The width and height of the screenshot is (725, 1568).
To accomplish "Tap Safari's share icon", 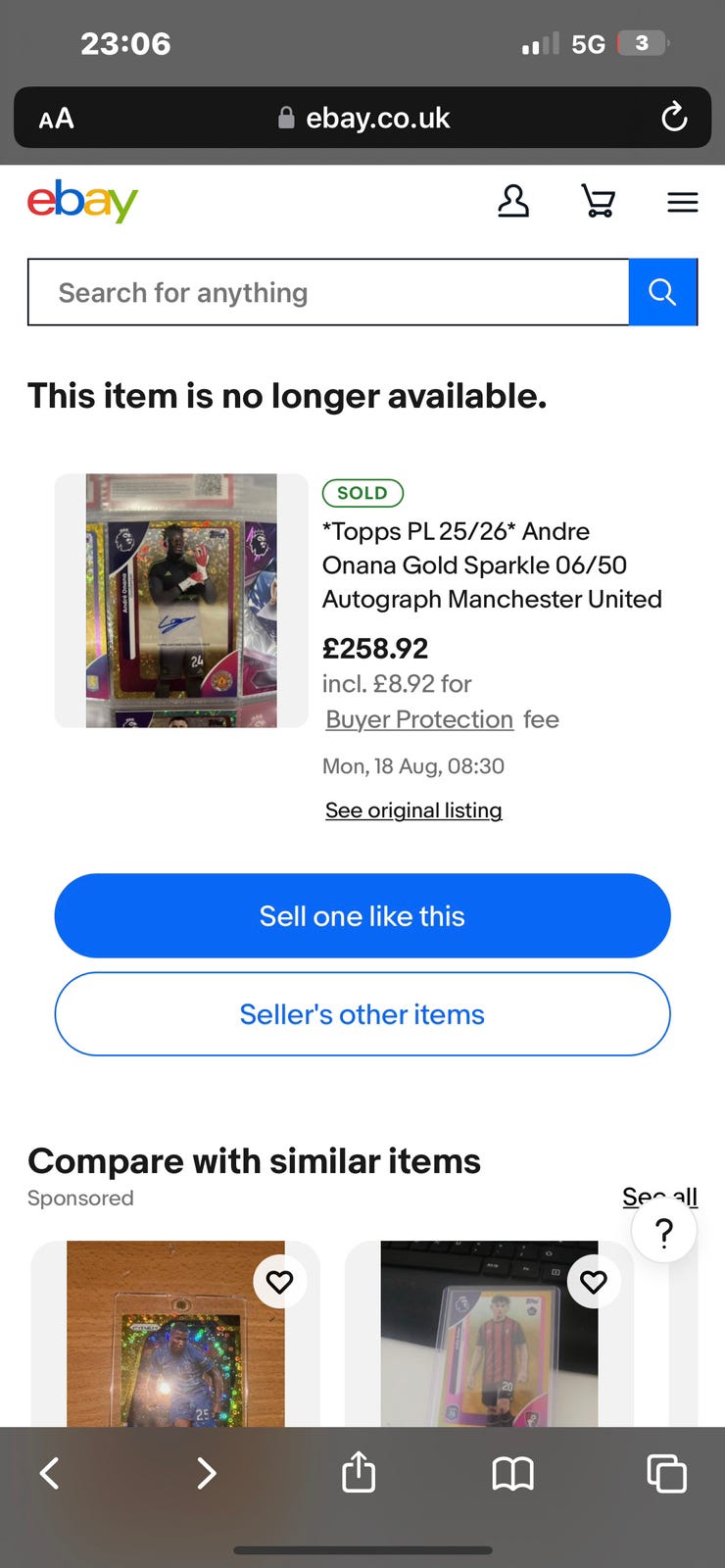I will (x=359, y=1472).
